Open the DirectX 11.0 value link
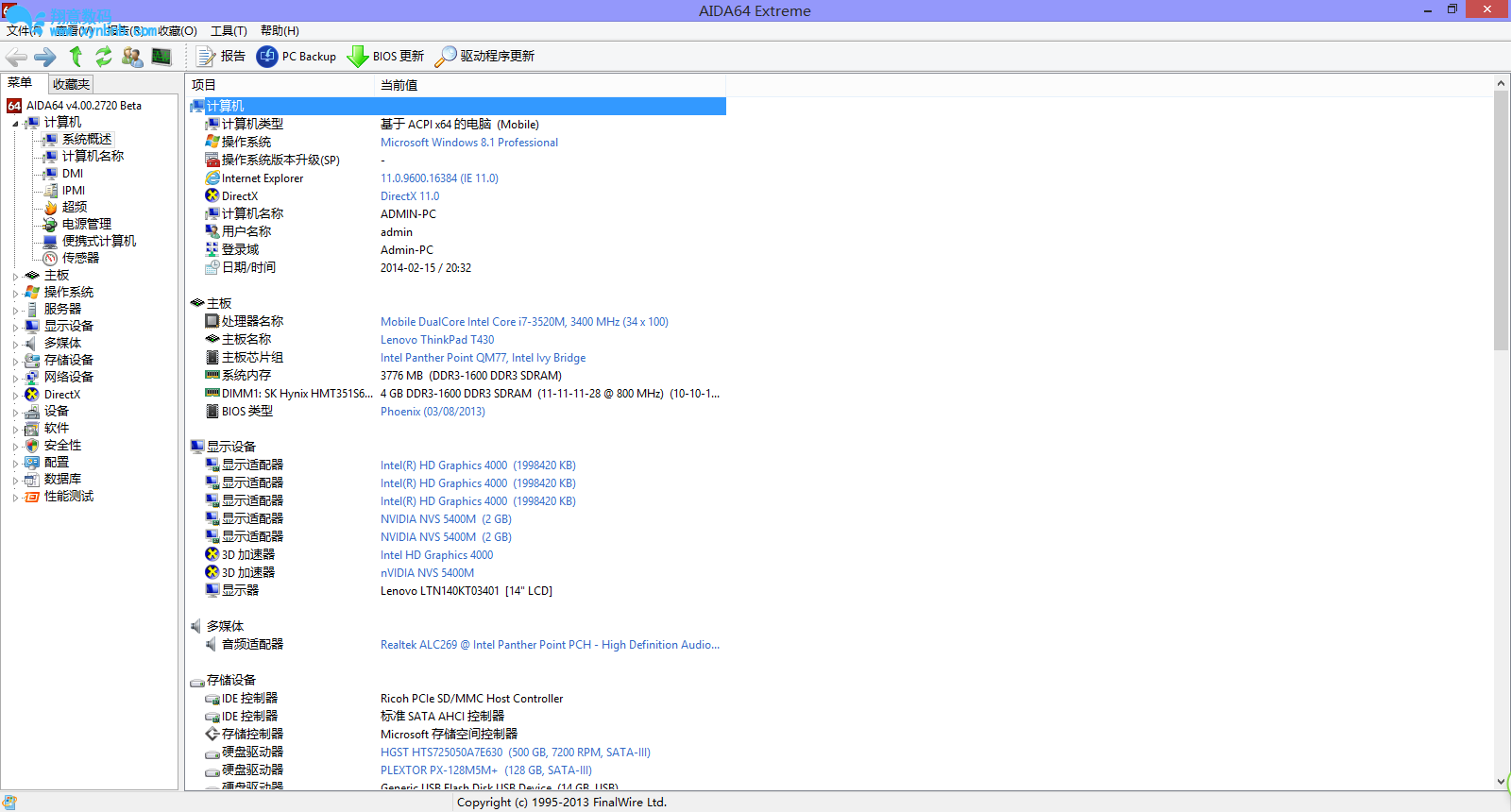 tap(410, 196)
